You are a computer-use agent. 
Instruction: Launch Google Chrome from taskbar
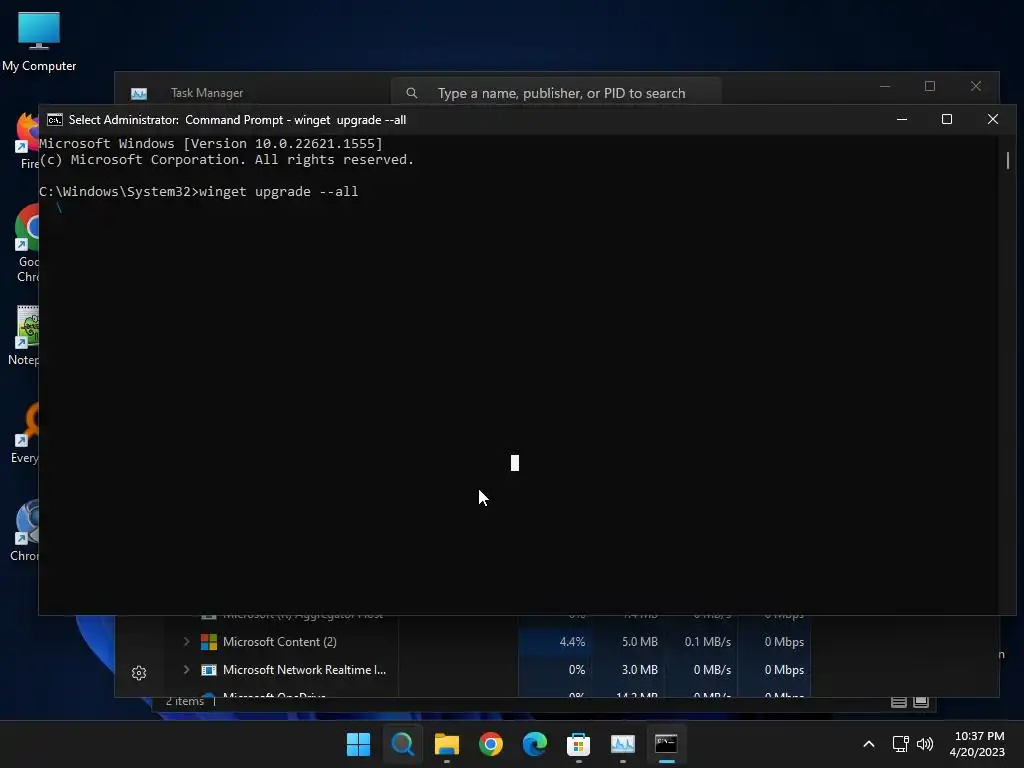click(490, 744)
